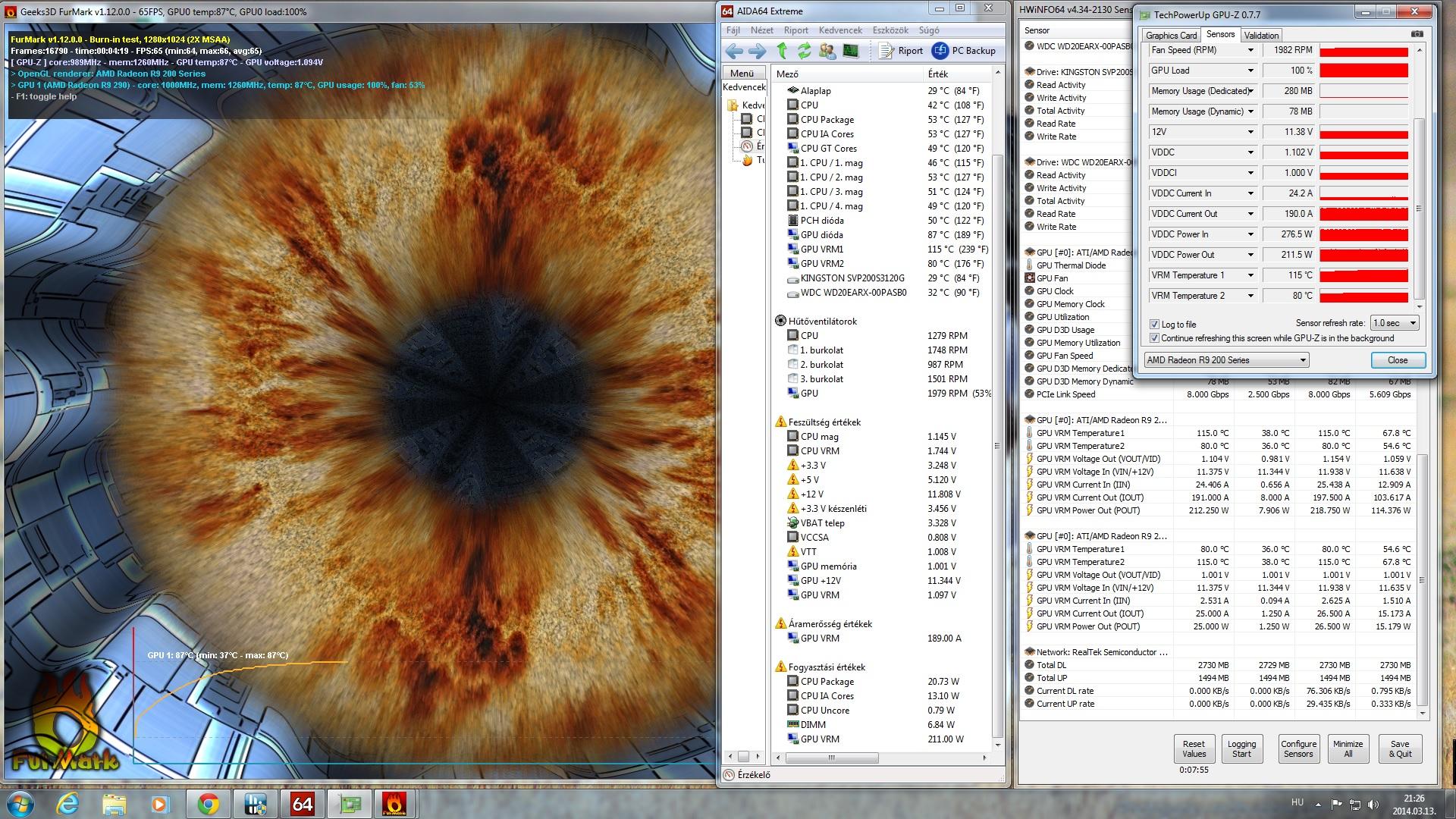This screenshot has width=1456, height=819.
Task: Open Google Chrome from taskbar
Action: point(209,804)
